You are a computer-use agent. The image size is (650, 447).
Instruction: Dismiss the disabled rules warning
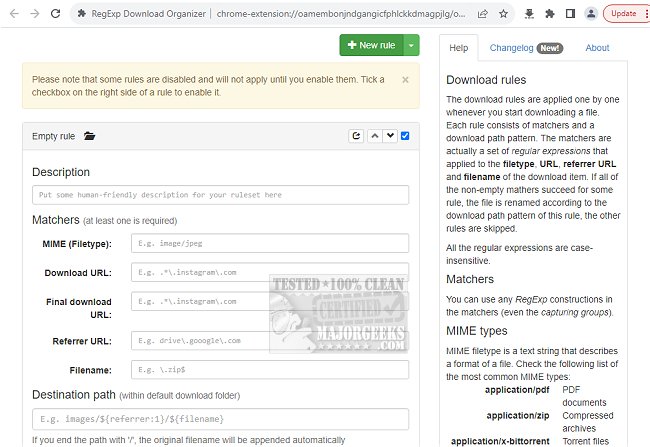coord(405,80)
